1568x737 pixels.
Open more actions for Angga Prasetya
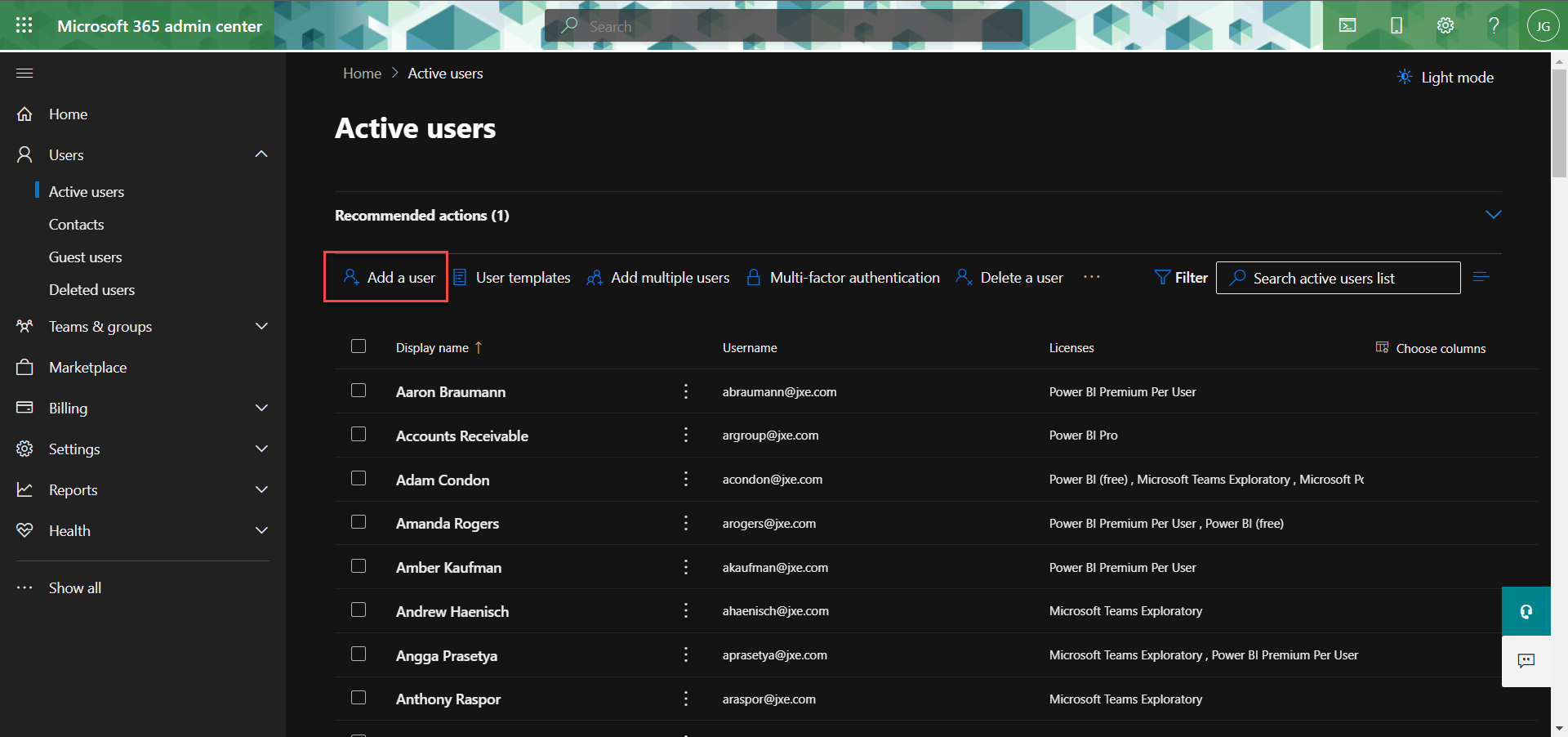pos(686,654)
